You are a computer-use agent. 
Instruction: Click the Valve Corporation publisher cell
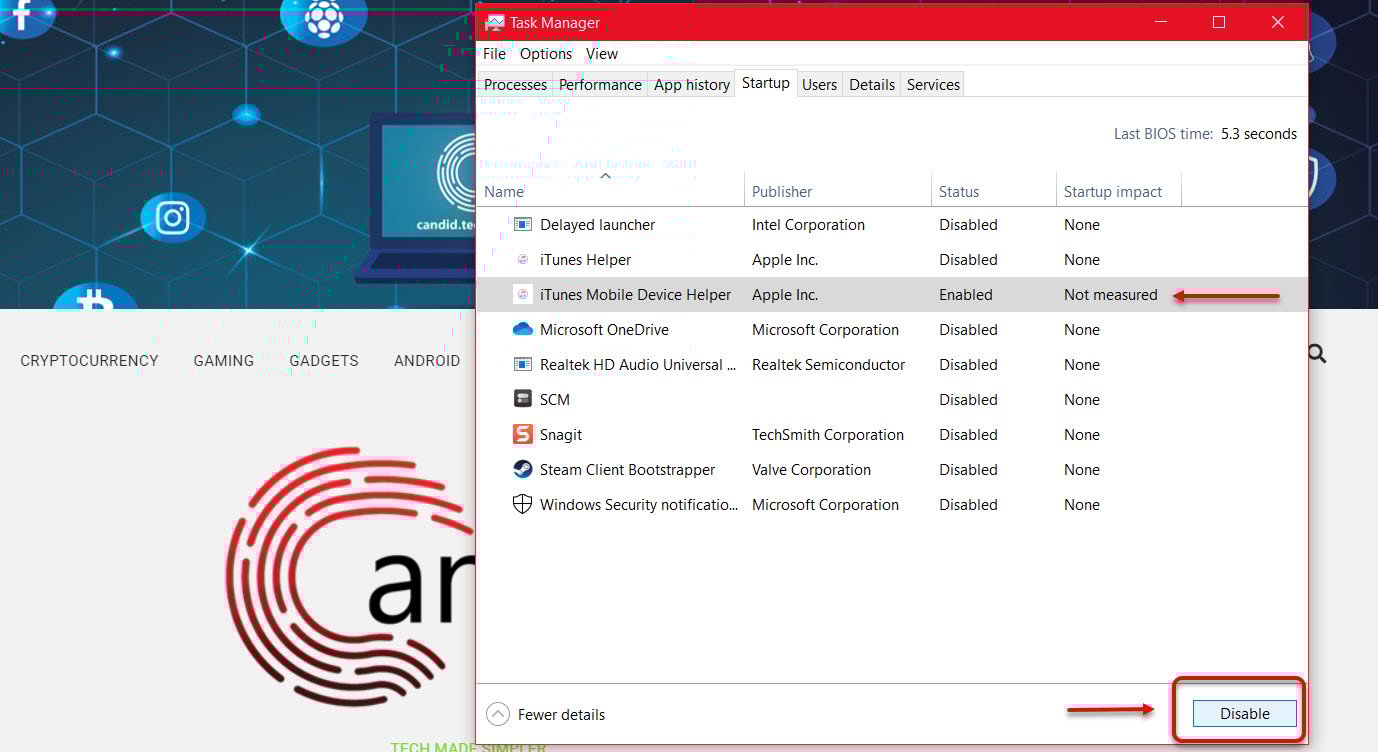point(812,470)
